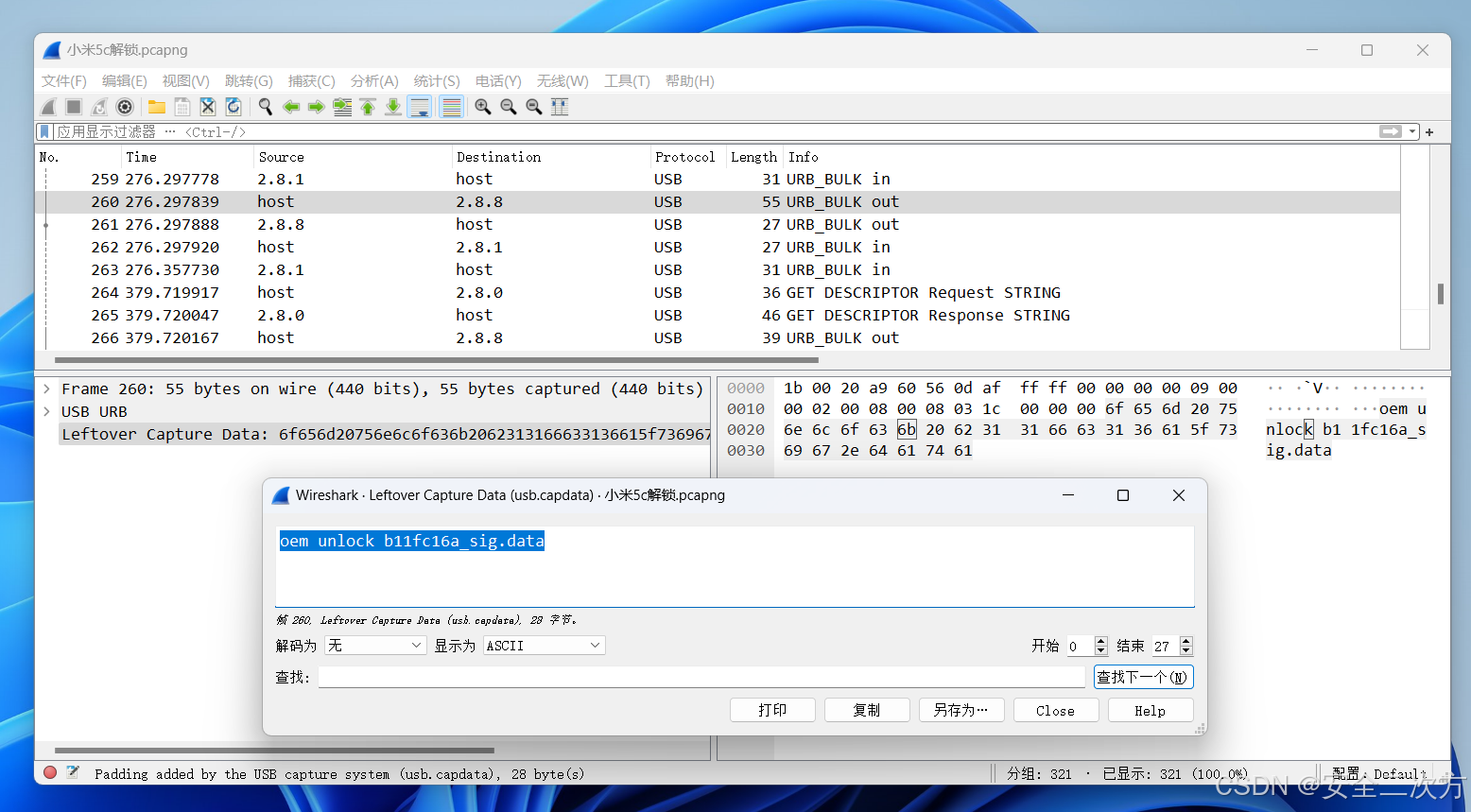The width and height of the screenshot is (1471, 812).
Task: Click 查找下一个(N) button
Action: click(1144, 677)
